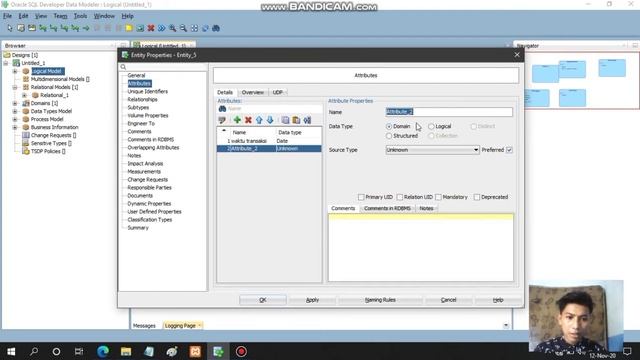The image size is (640, 360).
Task: Enable the Relation UID checkbox
Action: pyautogui.click(x=400, y=197)
